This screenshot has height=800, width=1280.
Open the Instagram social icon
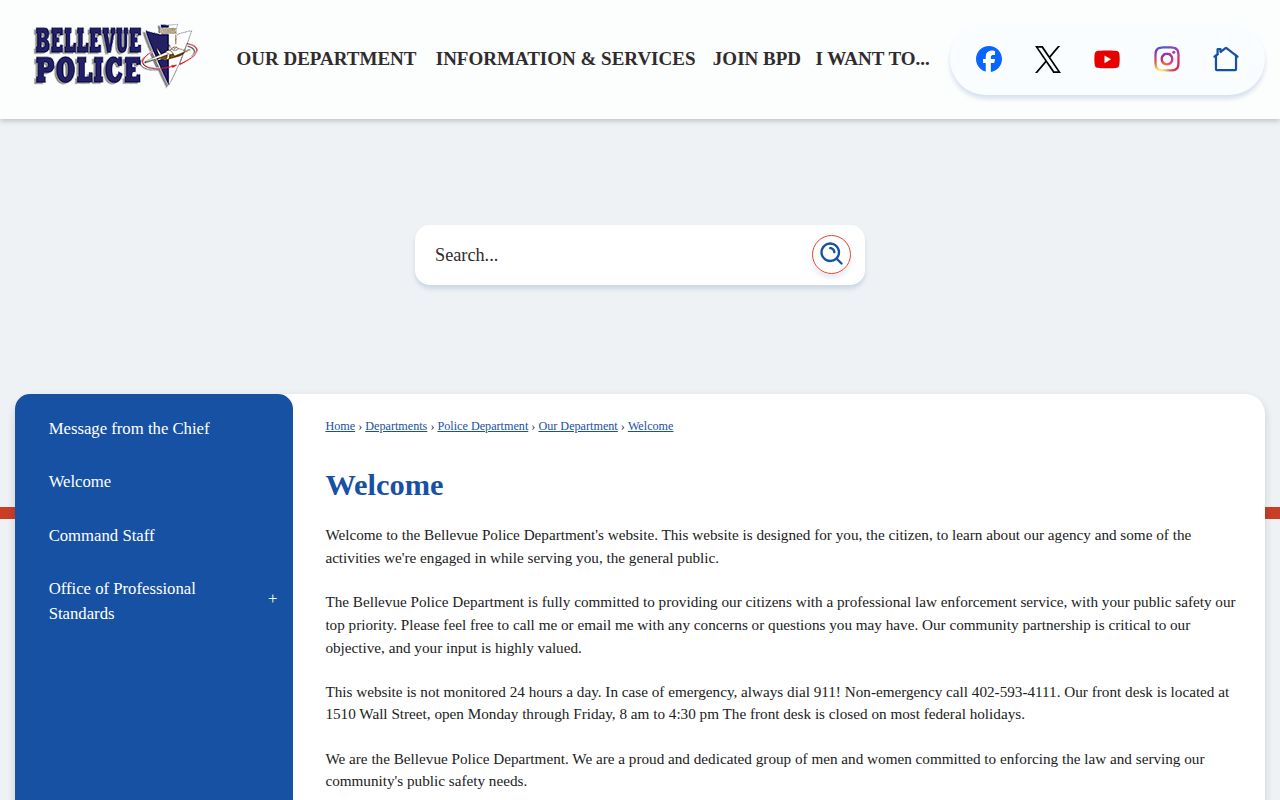(x=1166, y=59)
